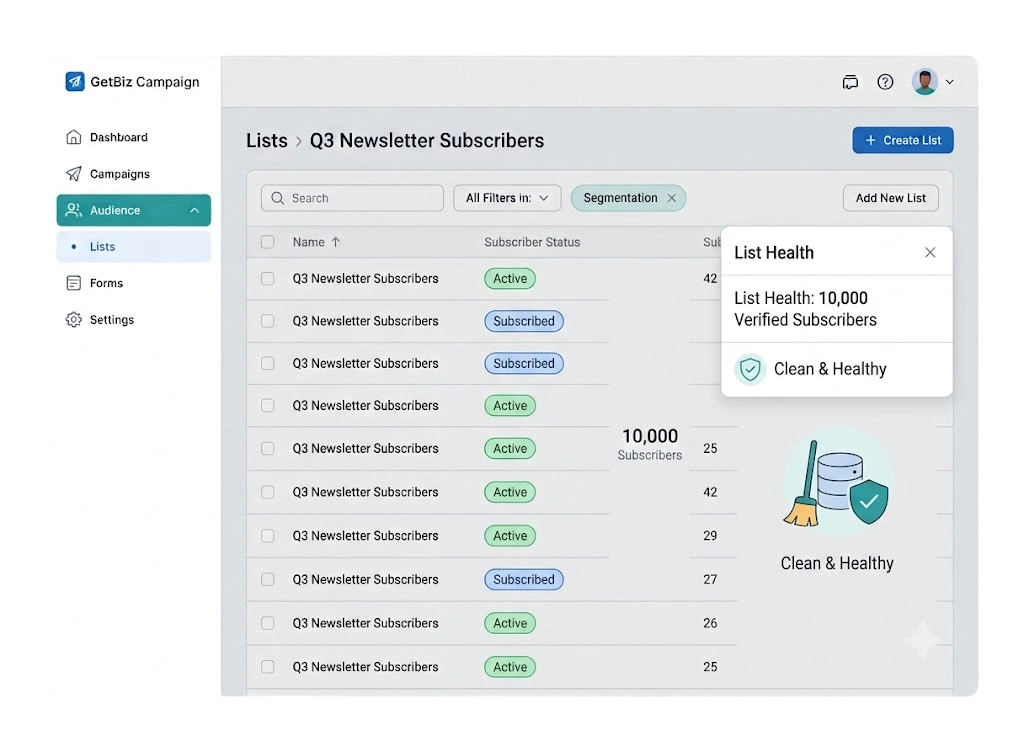Viewport: 1024px width, 741px height.
Task: Open Settings in sidebar
Action: [x=112, y=319]
